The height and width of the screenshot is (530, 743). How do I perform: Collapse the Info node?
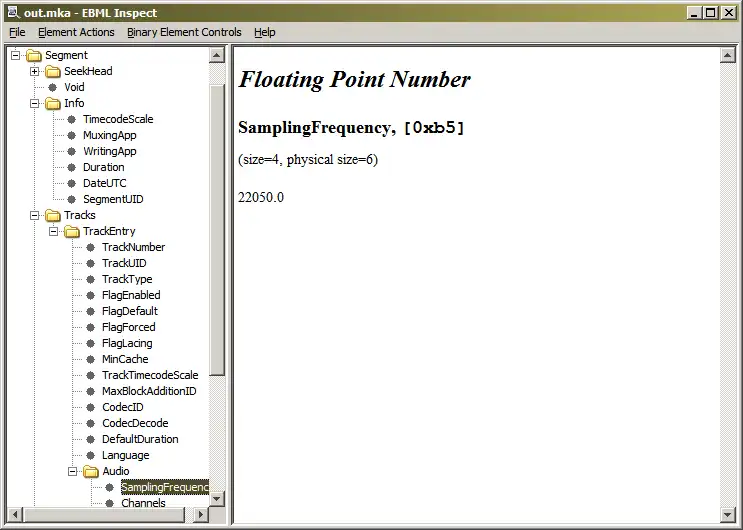35,103
